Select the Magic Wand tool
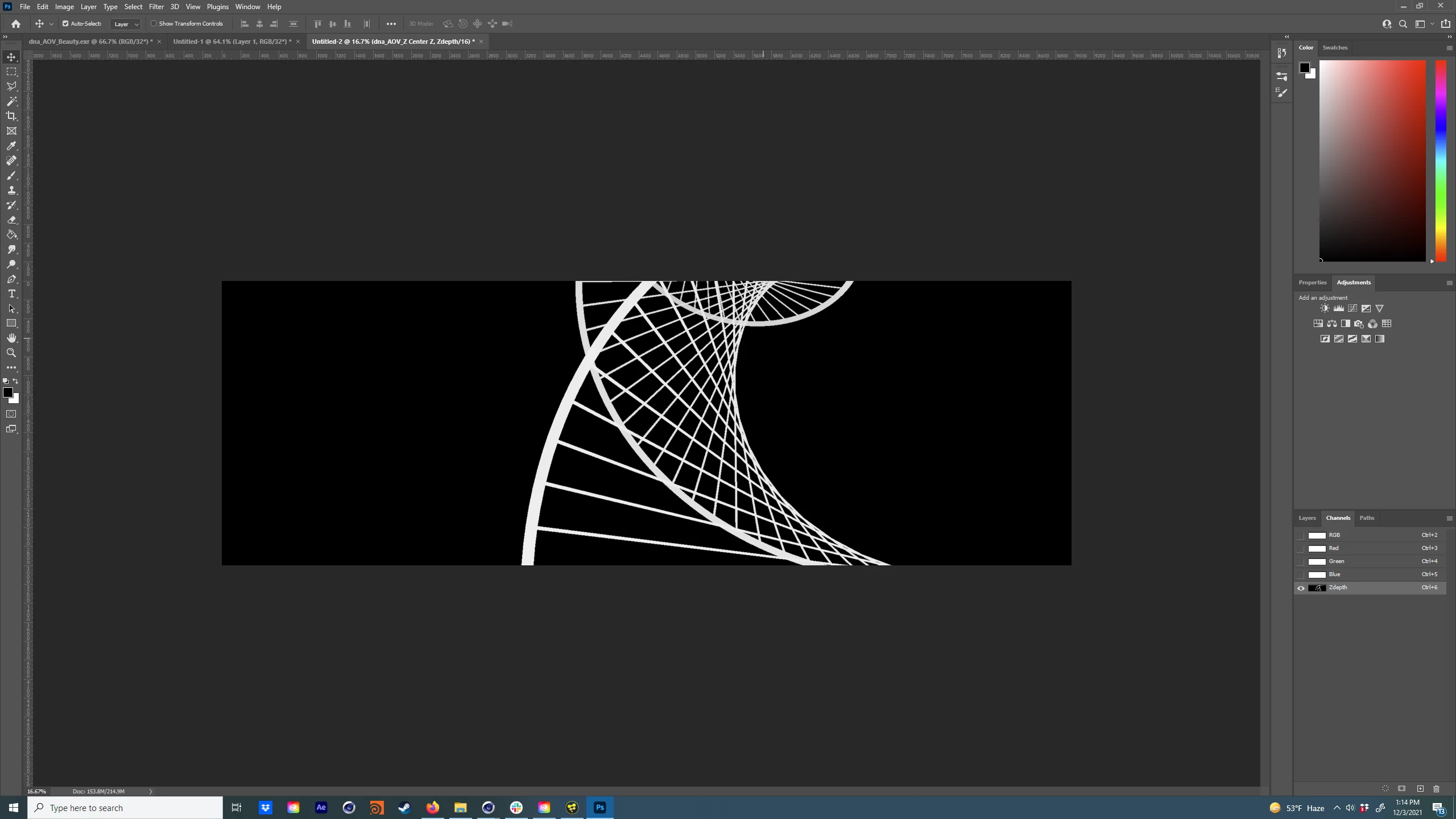Screen dimensions: 1456x819 point(11,101)
